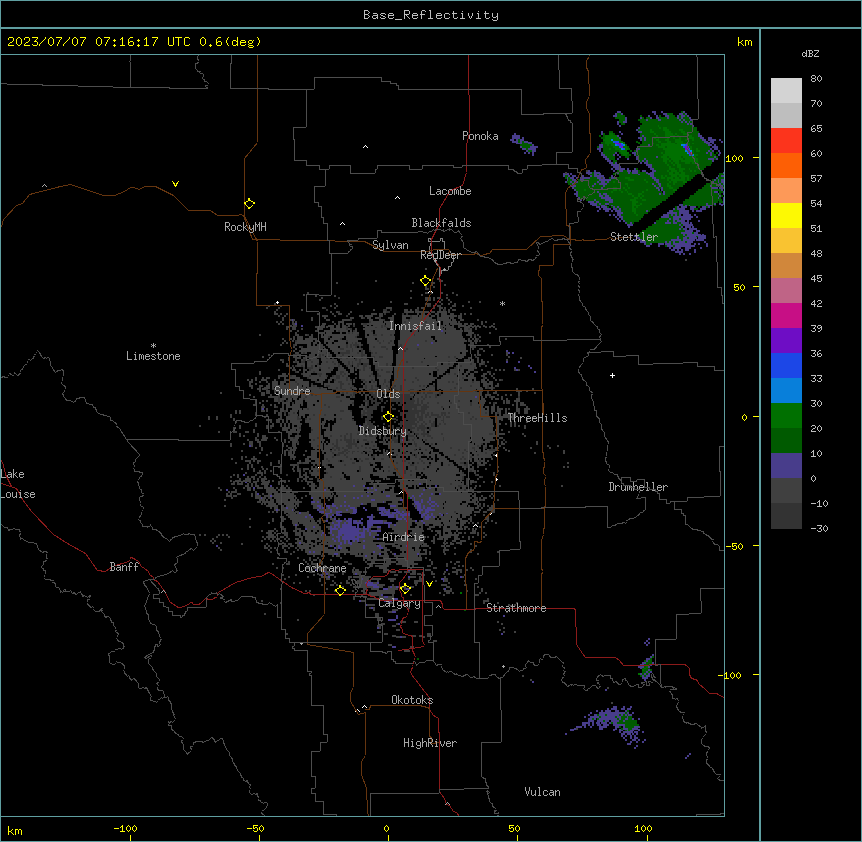The height and width of the screenshot is (842, 862).
Task: Click the yellow diamond marker below Cochrane
Action: pos(340,590)
